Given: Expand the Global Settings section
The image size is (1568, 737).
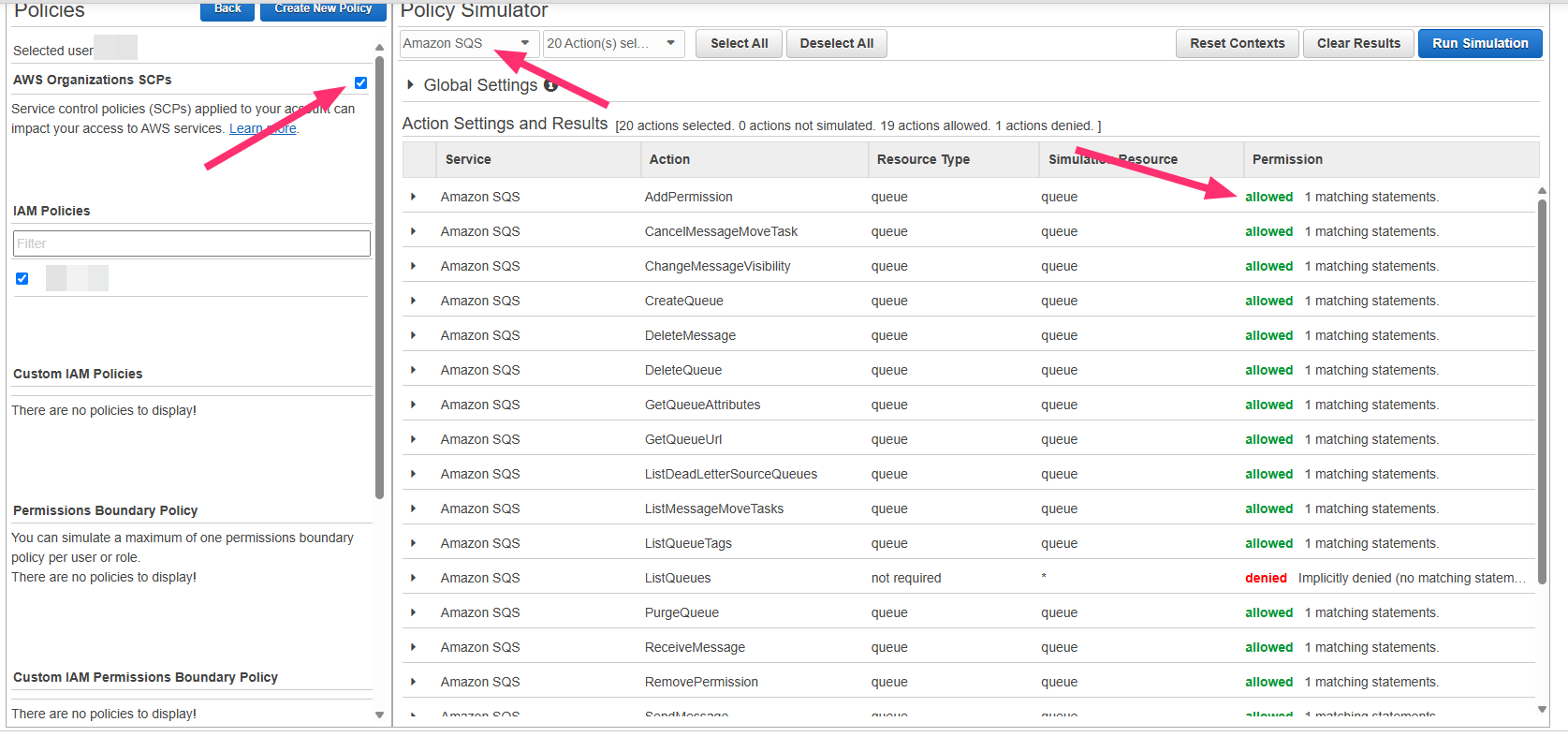Looking at the screenshot, I should tap(410, 85).
